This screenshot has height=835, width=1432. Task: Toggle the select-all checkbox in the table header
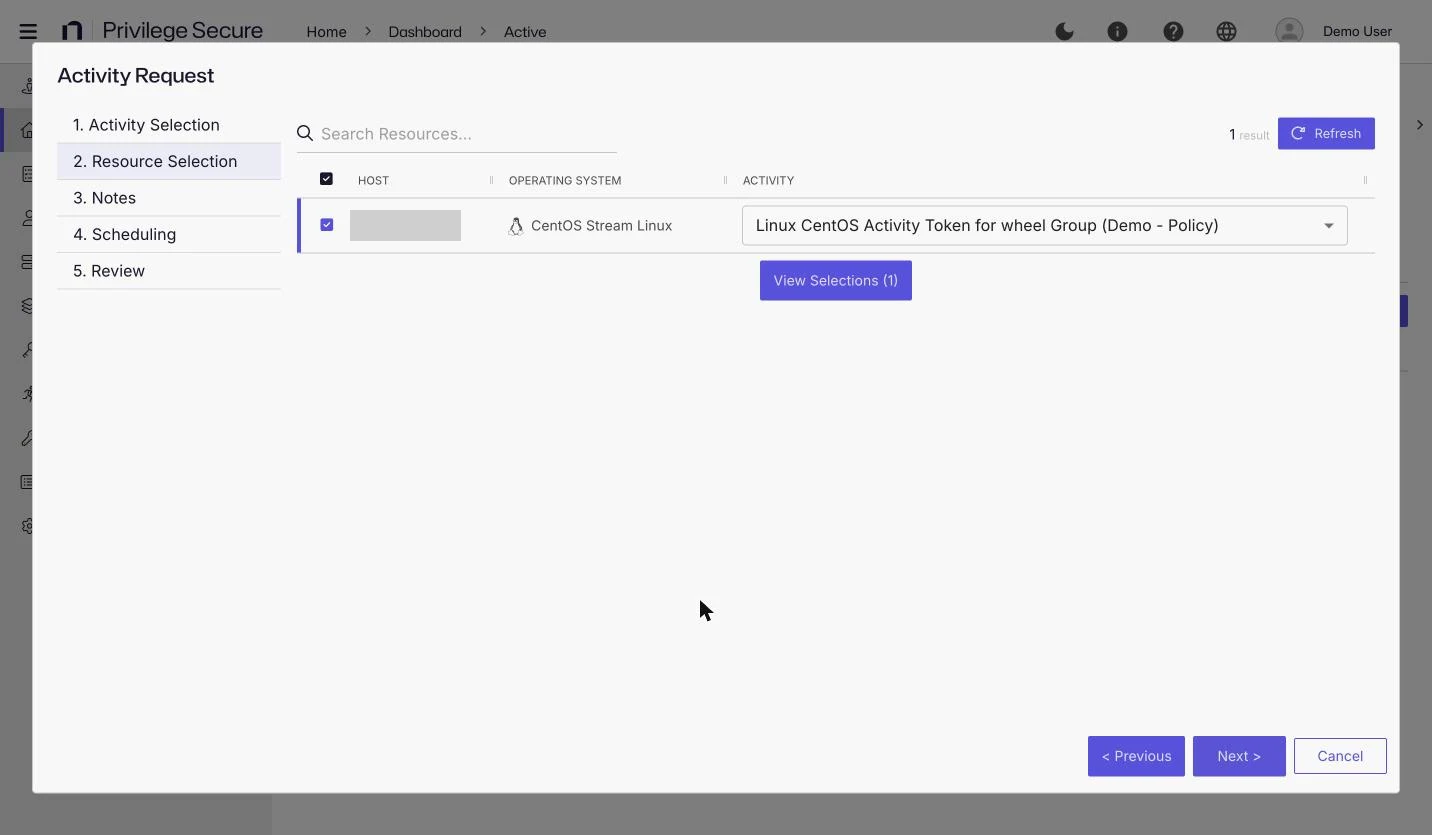[x=326, y=179]
